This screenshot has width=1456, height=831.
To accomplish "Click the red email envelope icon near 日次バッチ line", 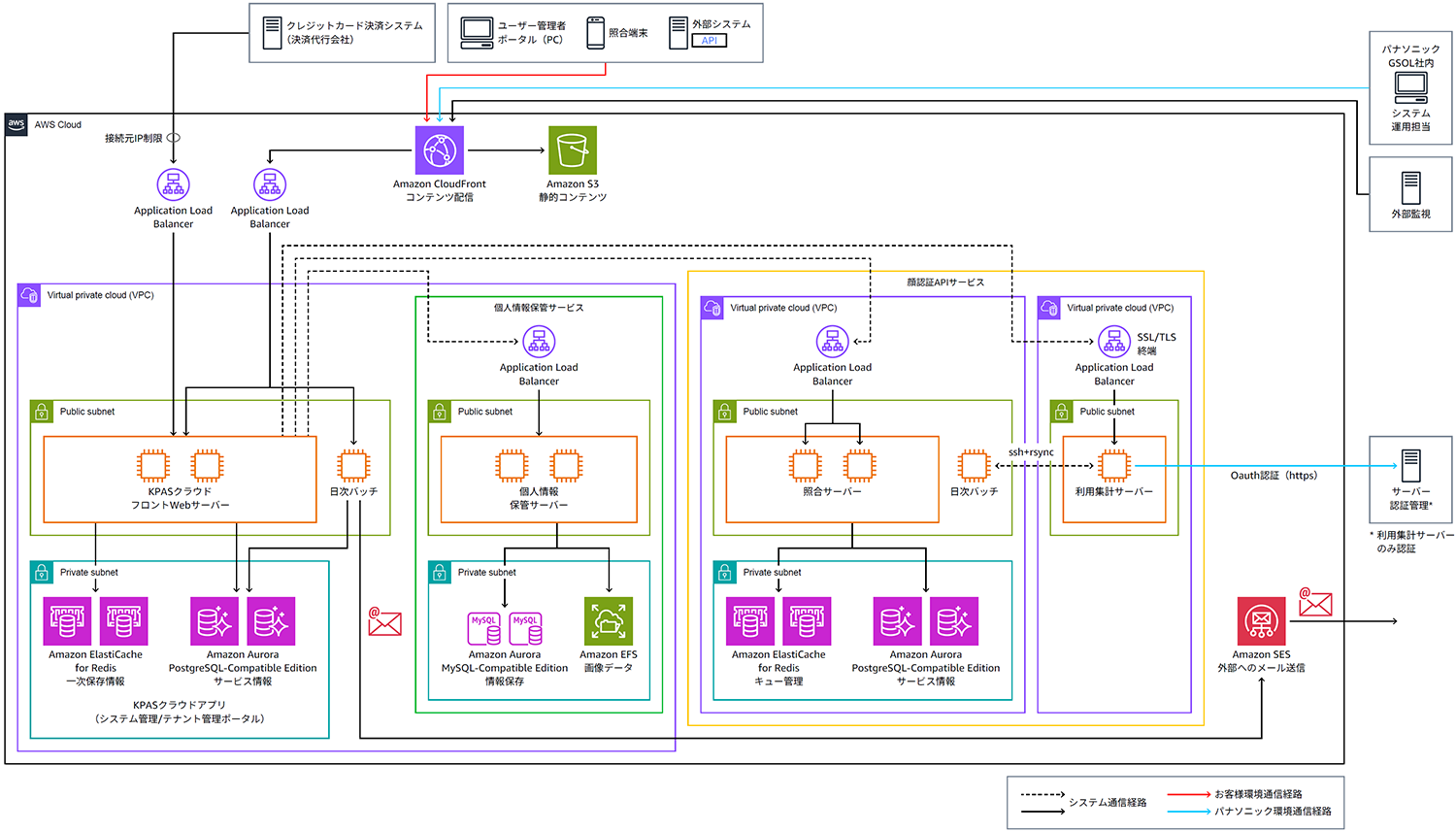I will point(384,621).
